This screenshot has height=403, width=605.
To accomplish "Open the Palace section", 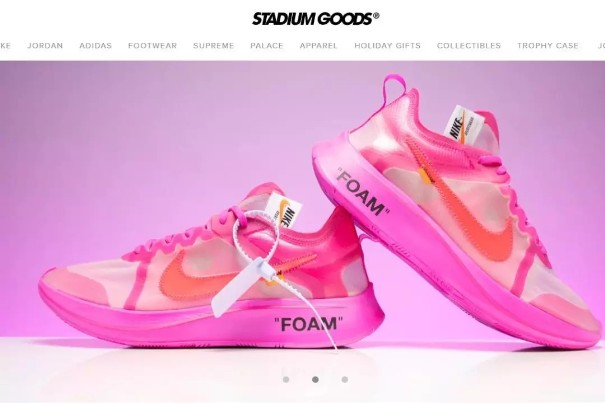I will pyautogui.click(x=267, y=46).
